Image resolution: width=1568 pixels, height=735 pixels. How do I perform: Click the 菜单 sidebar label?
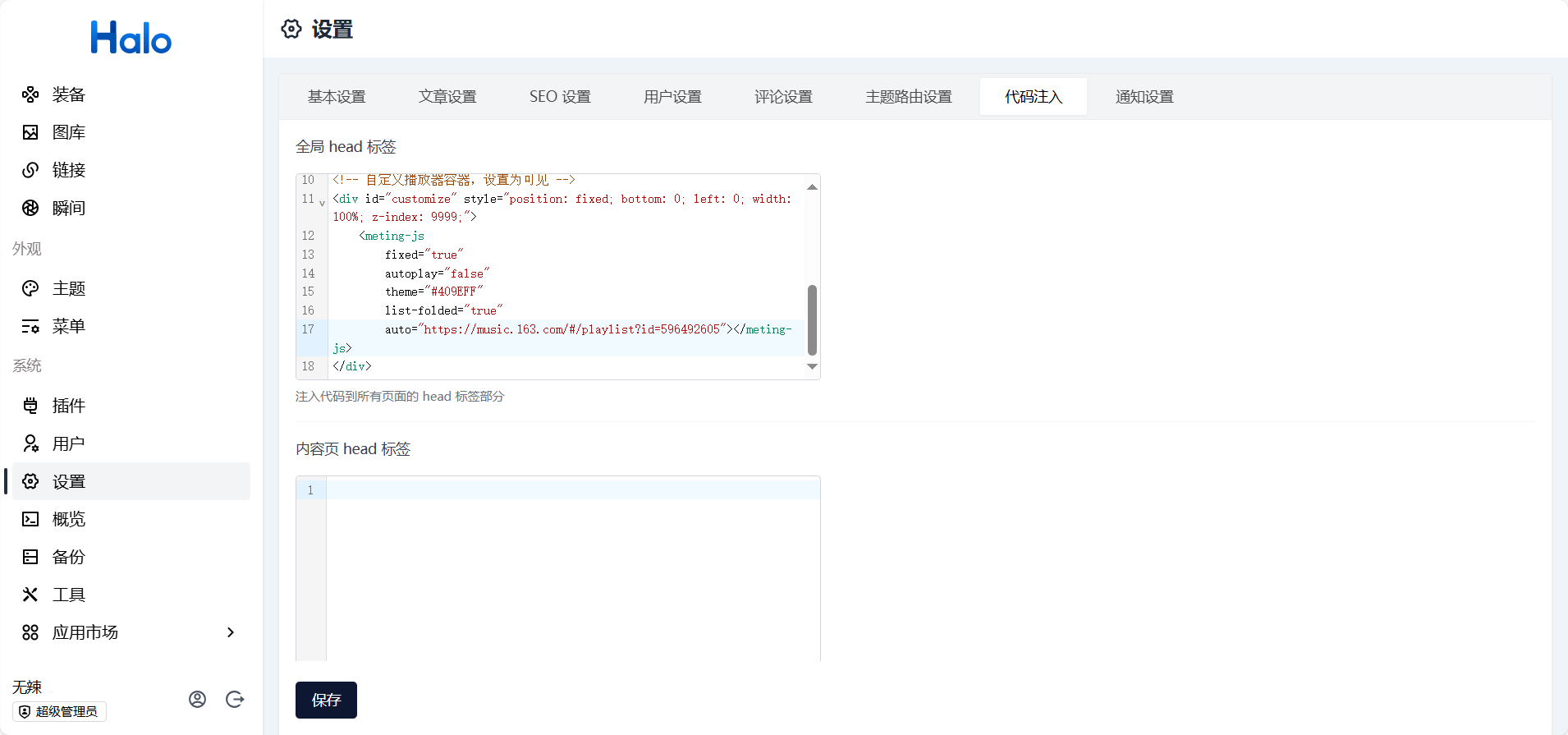(69, 326)
